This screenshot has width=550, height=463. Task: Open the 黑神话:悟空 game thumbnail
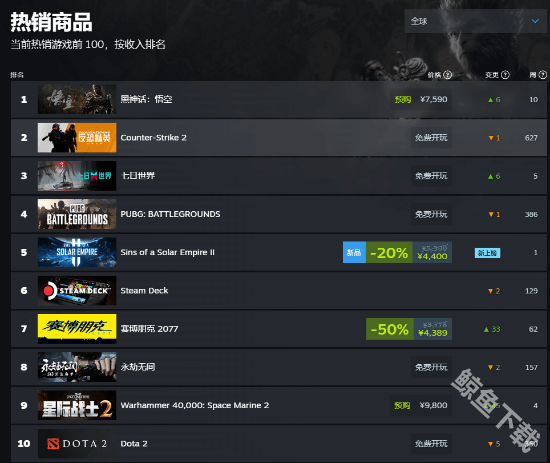pyautogui.click(x=77, y=99)
